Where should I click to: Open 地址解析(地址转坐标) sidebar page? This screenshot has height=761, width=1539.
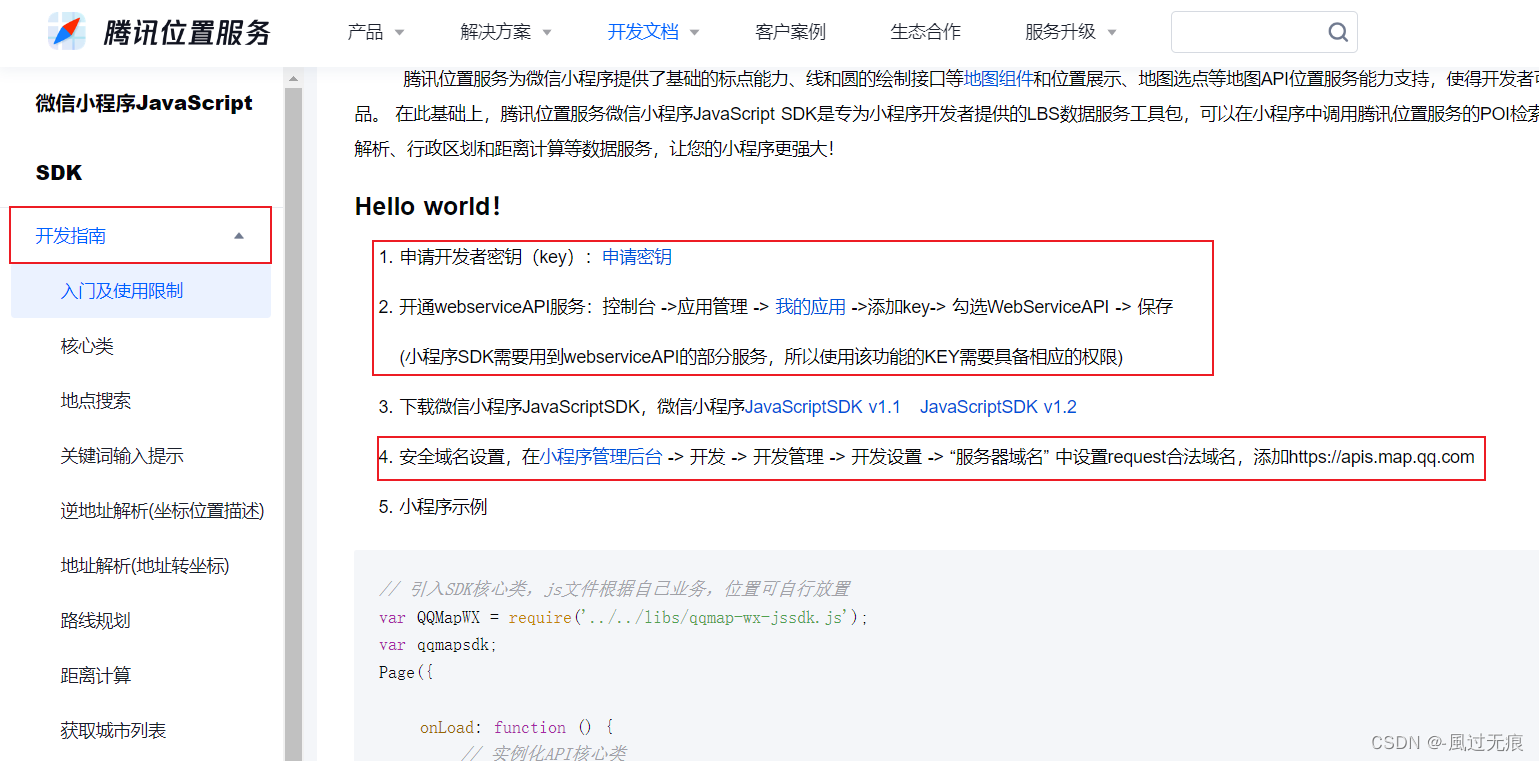point(145,566)
